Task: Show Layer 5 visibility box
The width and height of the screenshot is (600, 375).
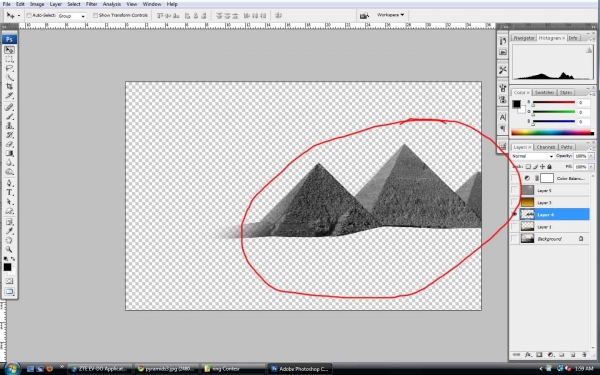Action: tap(515, 190)
